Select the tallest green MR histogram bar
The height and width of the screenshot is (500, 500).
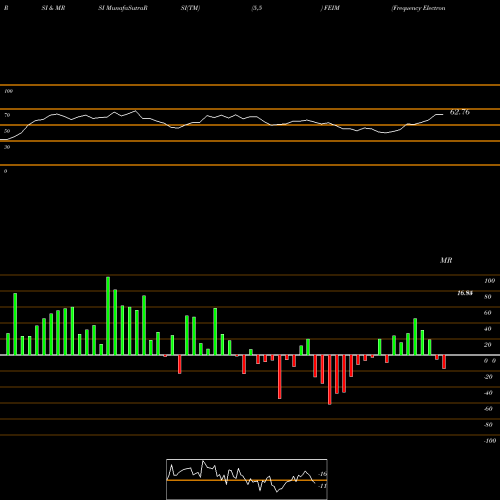[108, 316]
